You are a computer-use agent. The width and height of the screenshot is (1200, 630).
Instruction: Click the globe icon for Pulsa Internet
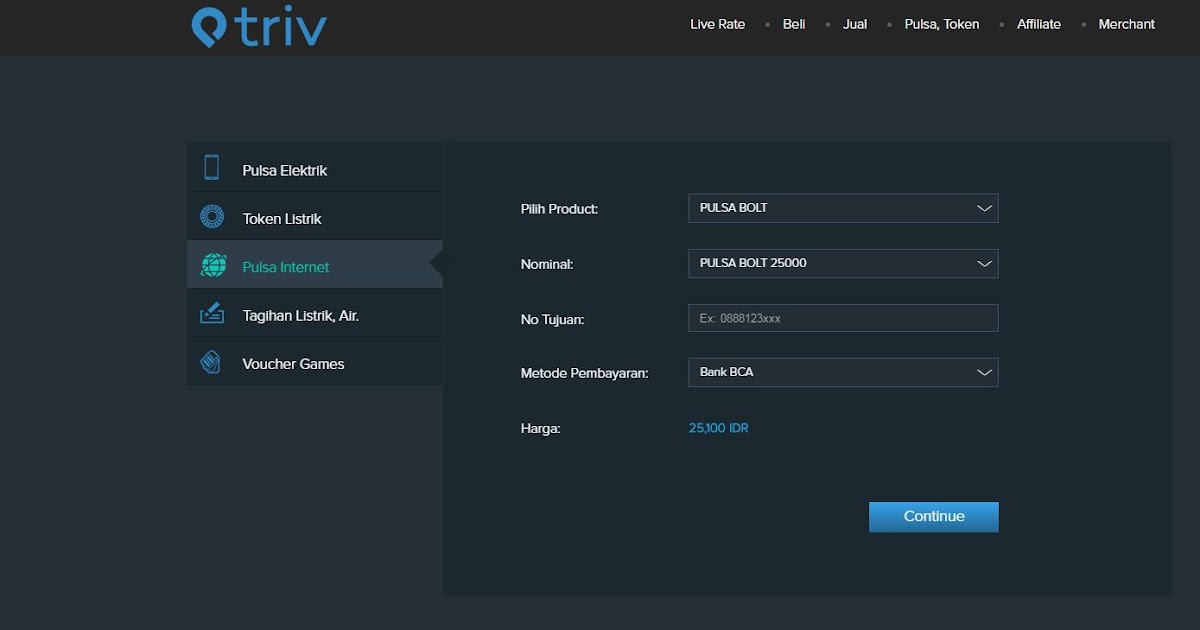(213, 265)
